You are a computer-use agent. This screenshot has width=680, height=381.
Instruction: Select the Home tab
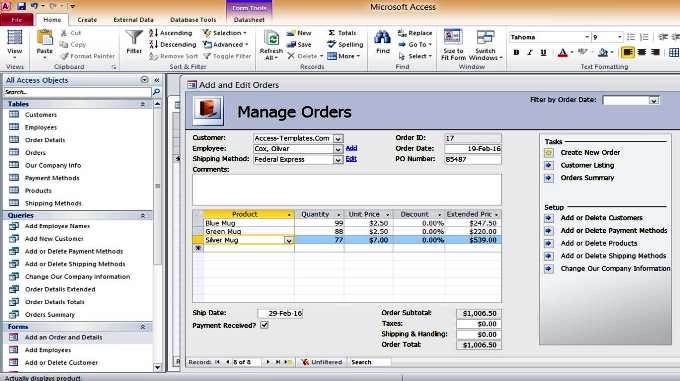pos(52,20)
